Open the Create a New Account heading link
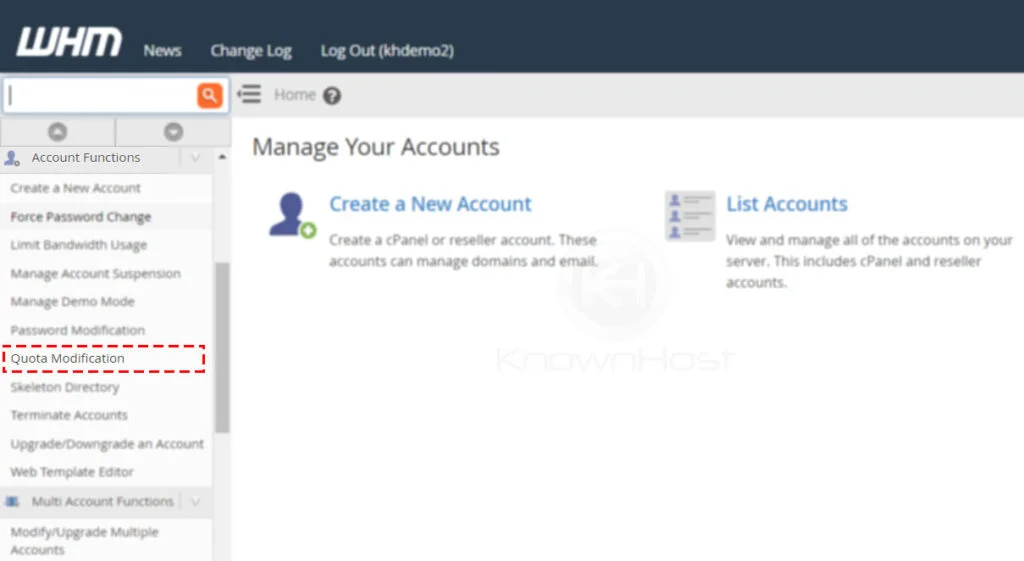Screen dimensions: 1024x561 (430, 204)
